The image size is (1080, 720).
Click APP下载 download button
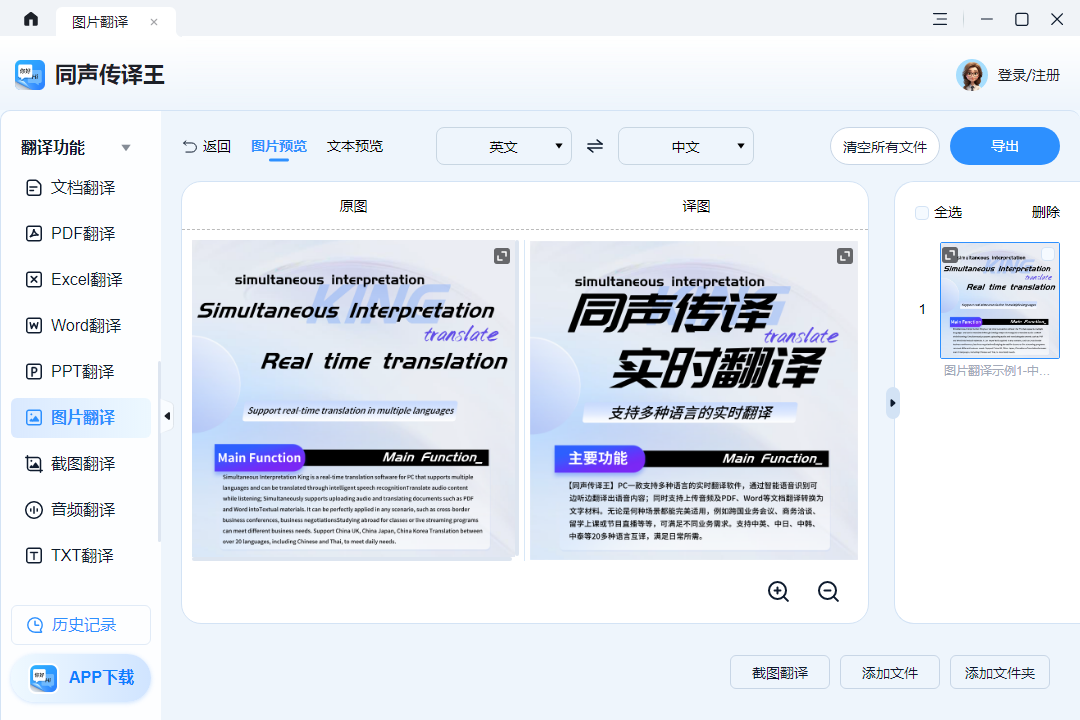(81, 678)
